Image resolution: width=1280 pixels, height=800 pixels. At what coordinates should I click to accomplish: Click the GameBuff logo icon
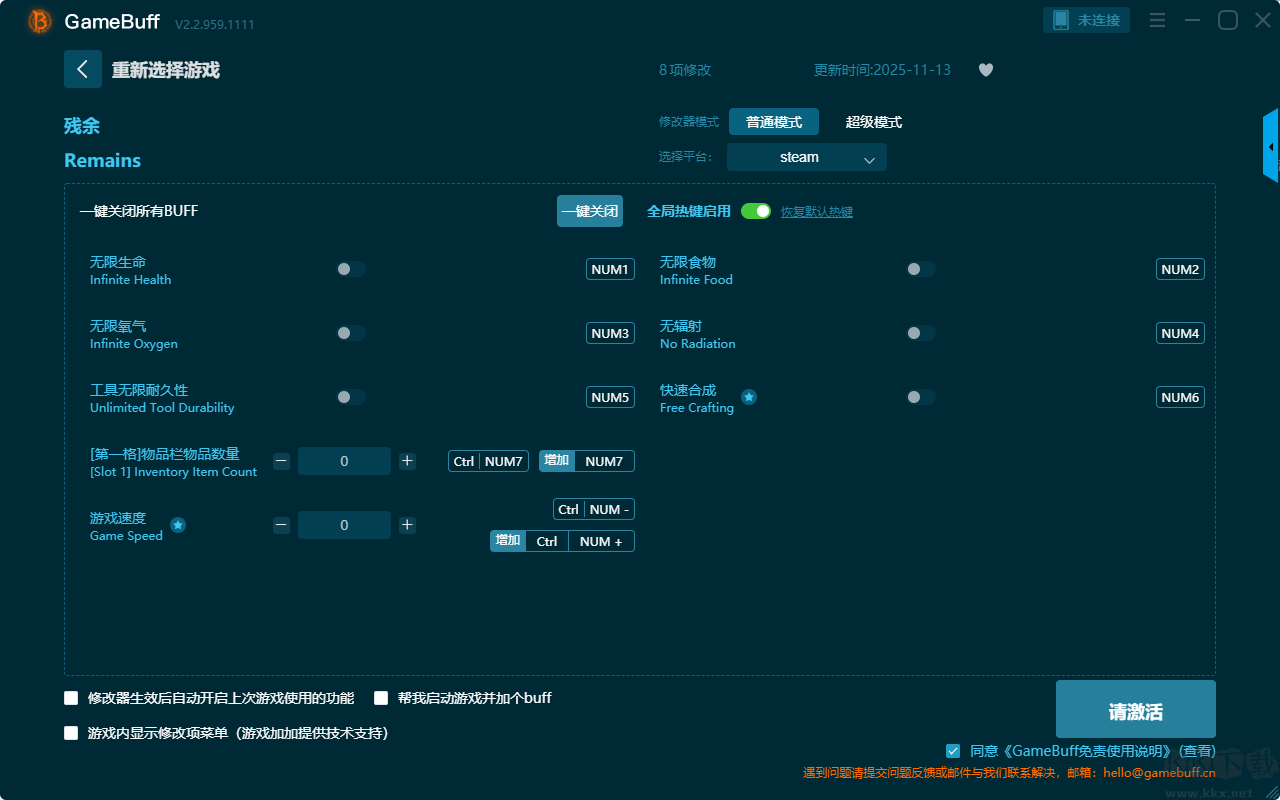(x=40, y=21)
